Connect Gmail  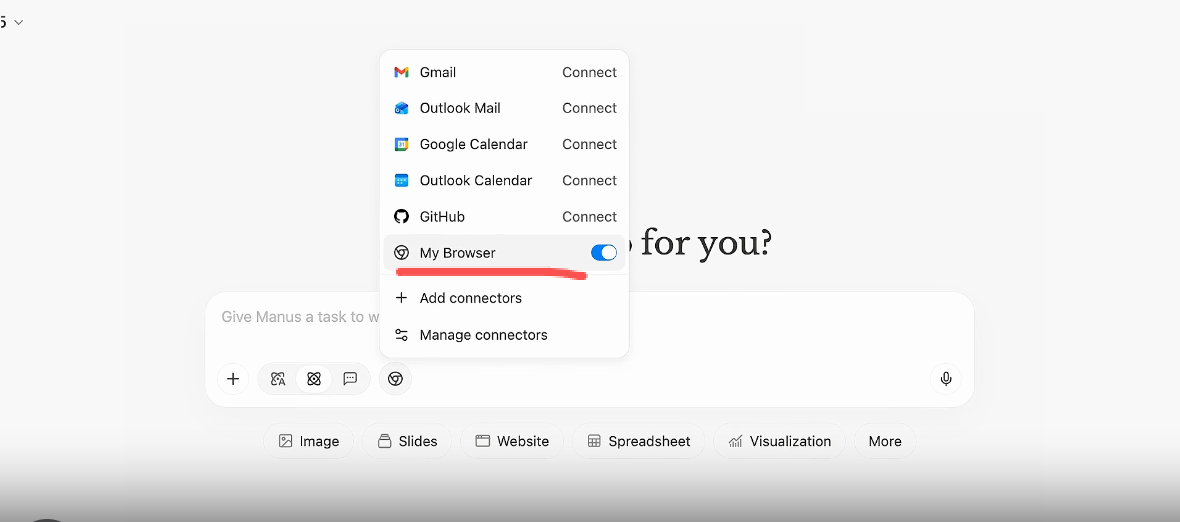point(589,72)
